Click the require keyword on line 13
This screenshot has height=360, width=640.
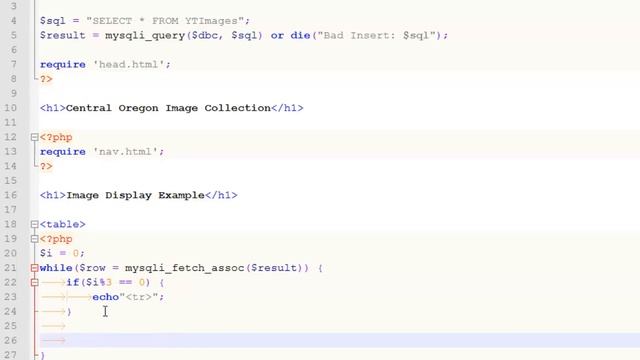(x=62, y=152)
